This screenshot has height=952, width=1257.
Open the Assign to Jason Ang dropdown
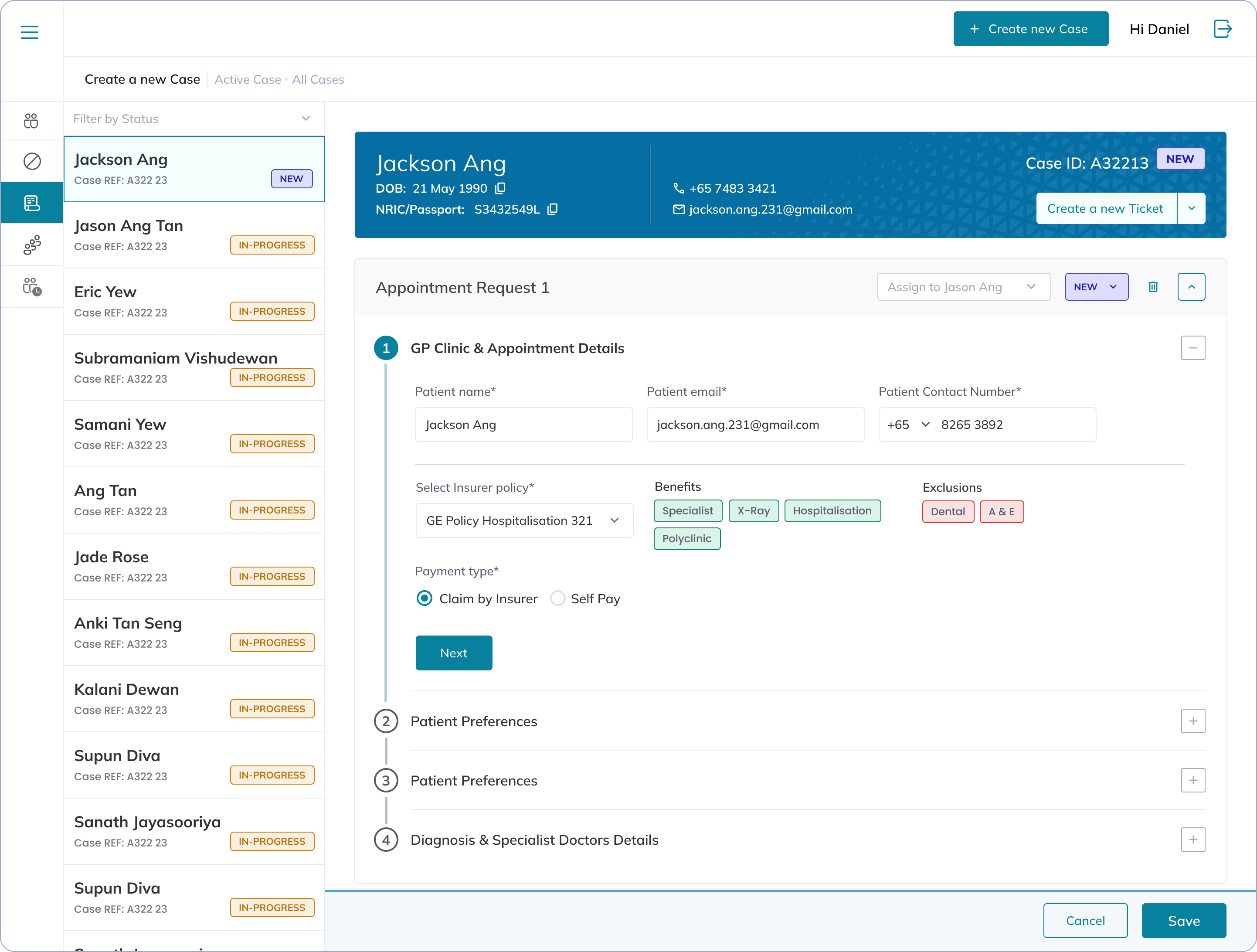pyautogui.click(x=963, y=287)
